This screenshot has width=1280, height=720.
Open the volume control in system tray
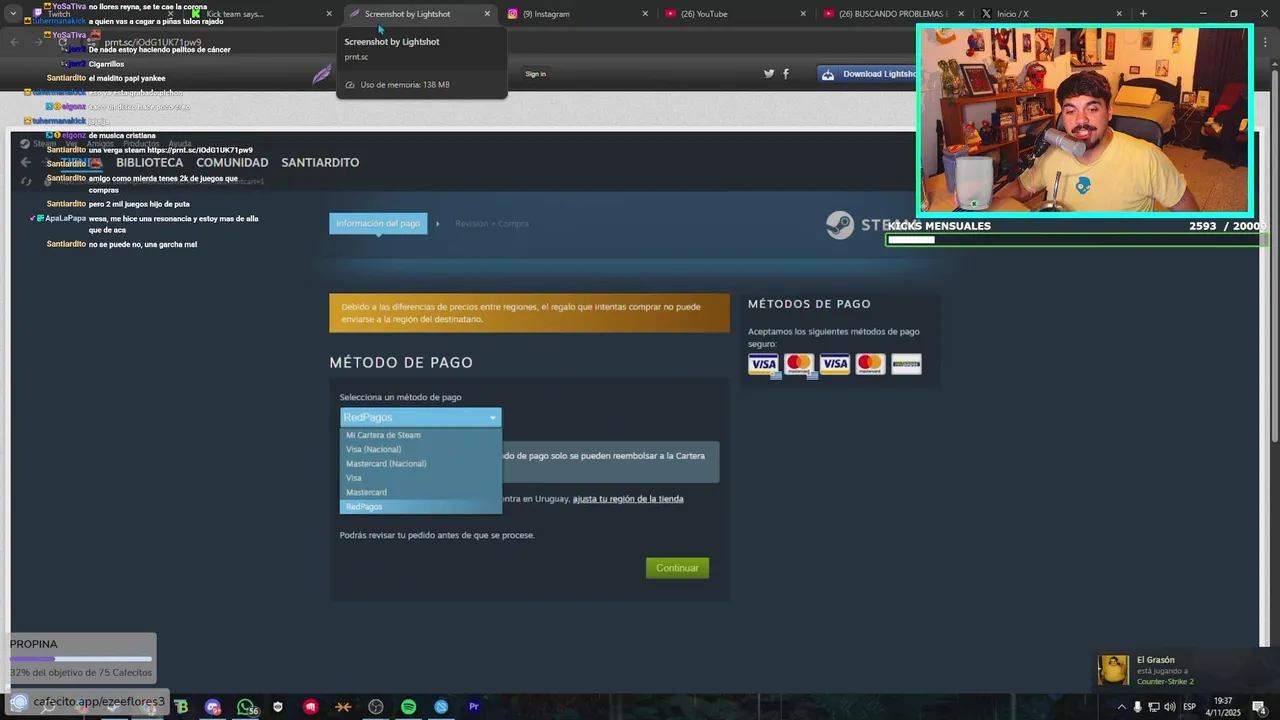tap(1169, 707)
